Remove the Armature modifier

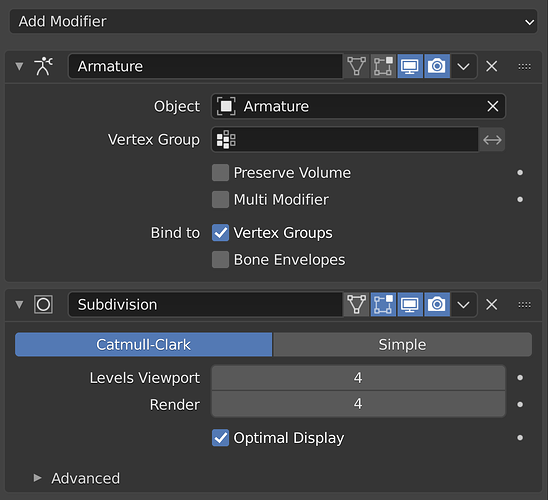(x=491, y=66)
